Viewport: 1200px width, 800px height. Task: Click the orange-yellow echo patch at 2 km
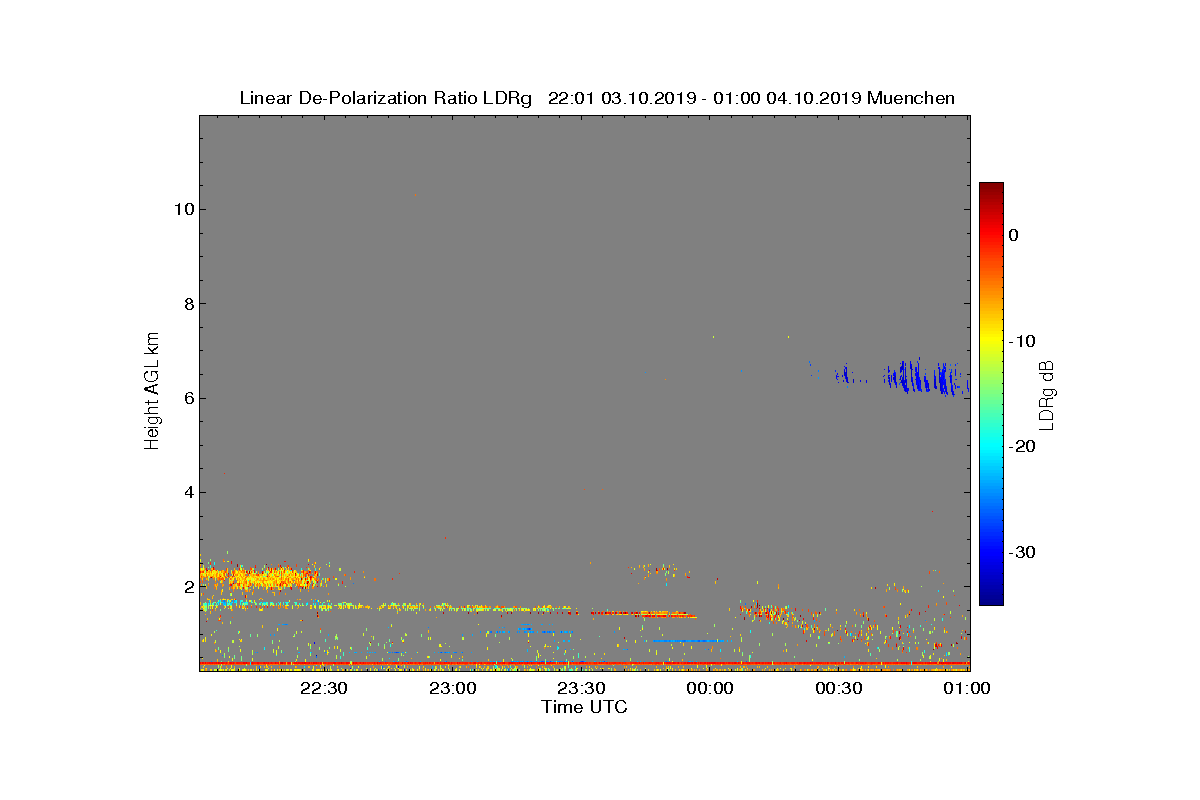click(260, 576)
